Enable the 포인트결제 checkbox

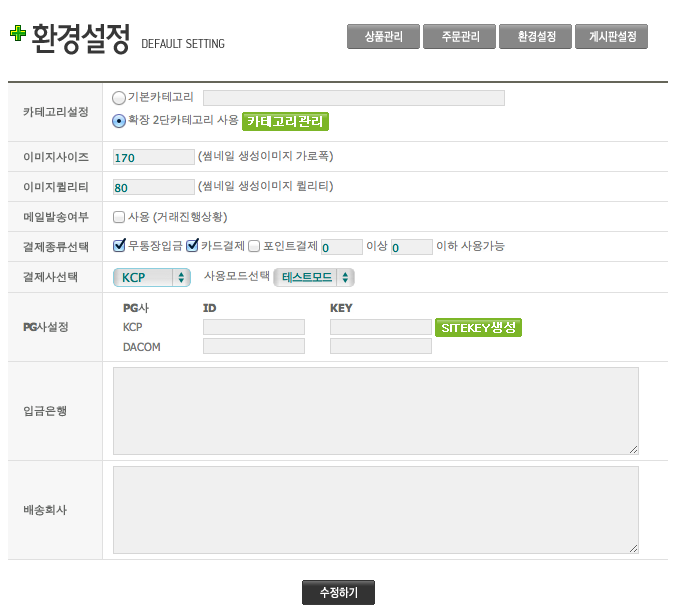click(254, 246)
